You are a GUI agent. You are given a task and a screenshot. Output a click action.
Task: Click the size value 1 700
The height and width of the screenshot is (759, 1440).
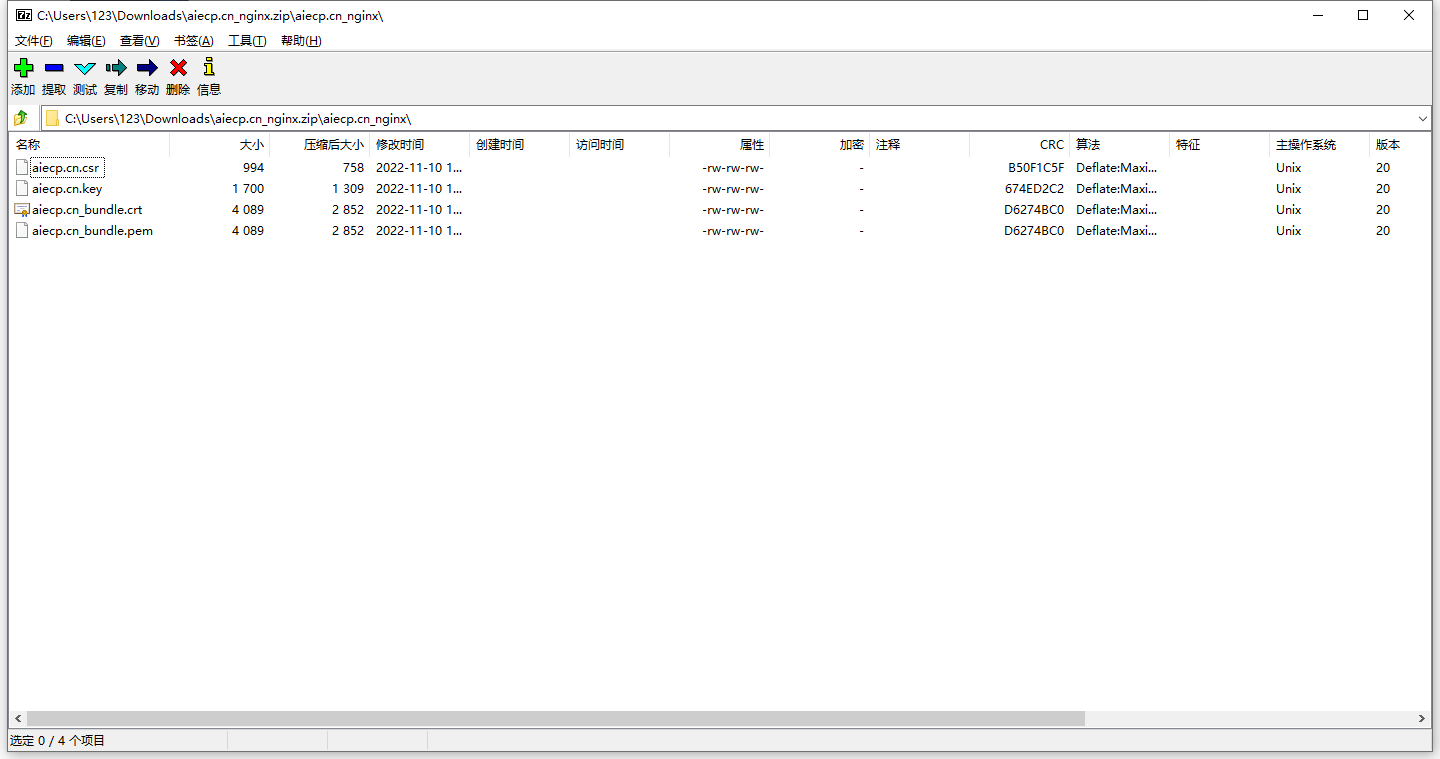248,189
